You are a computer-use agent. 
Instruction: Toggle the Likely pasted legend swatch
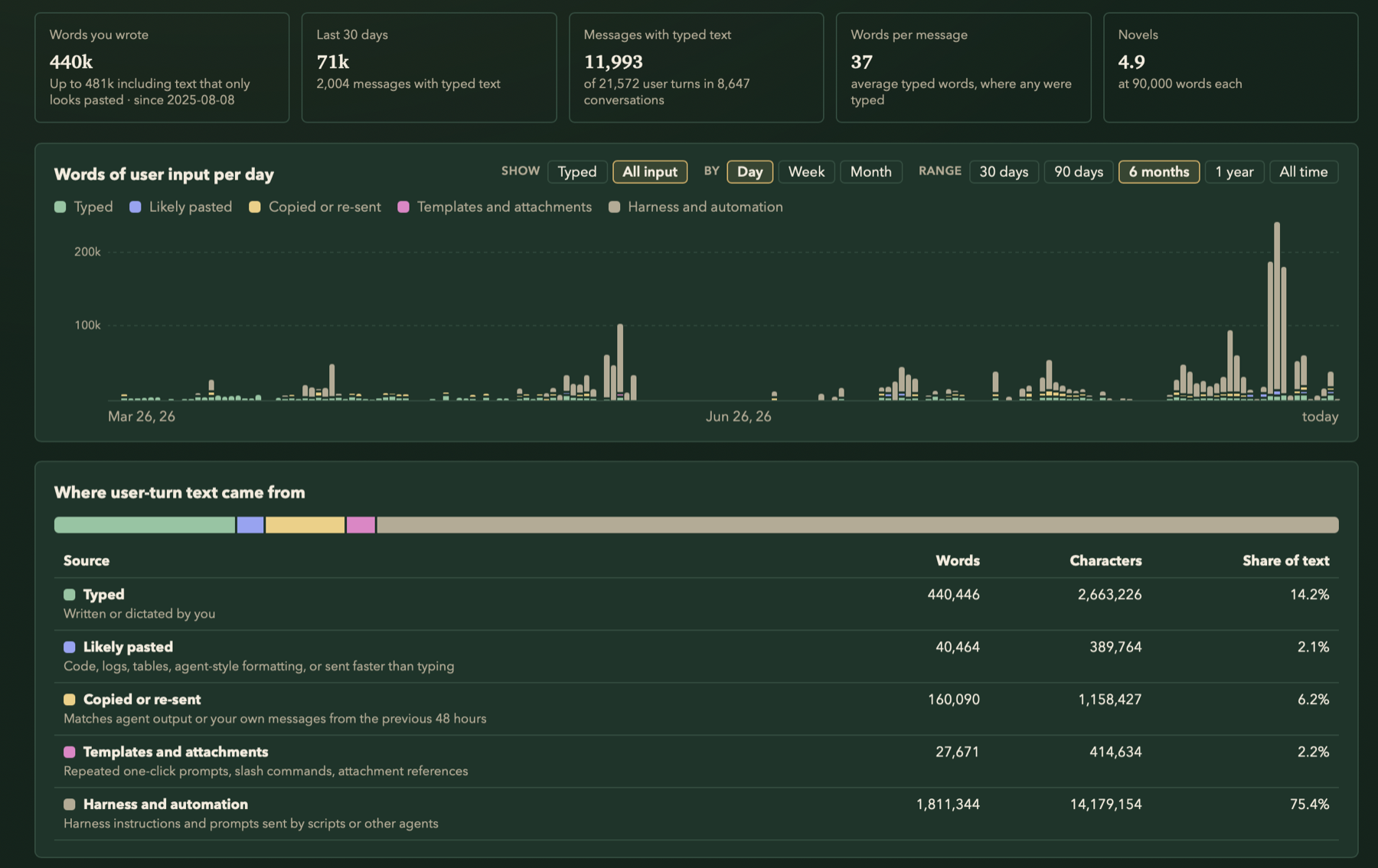[136, 207]
